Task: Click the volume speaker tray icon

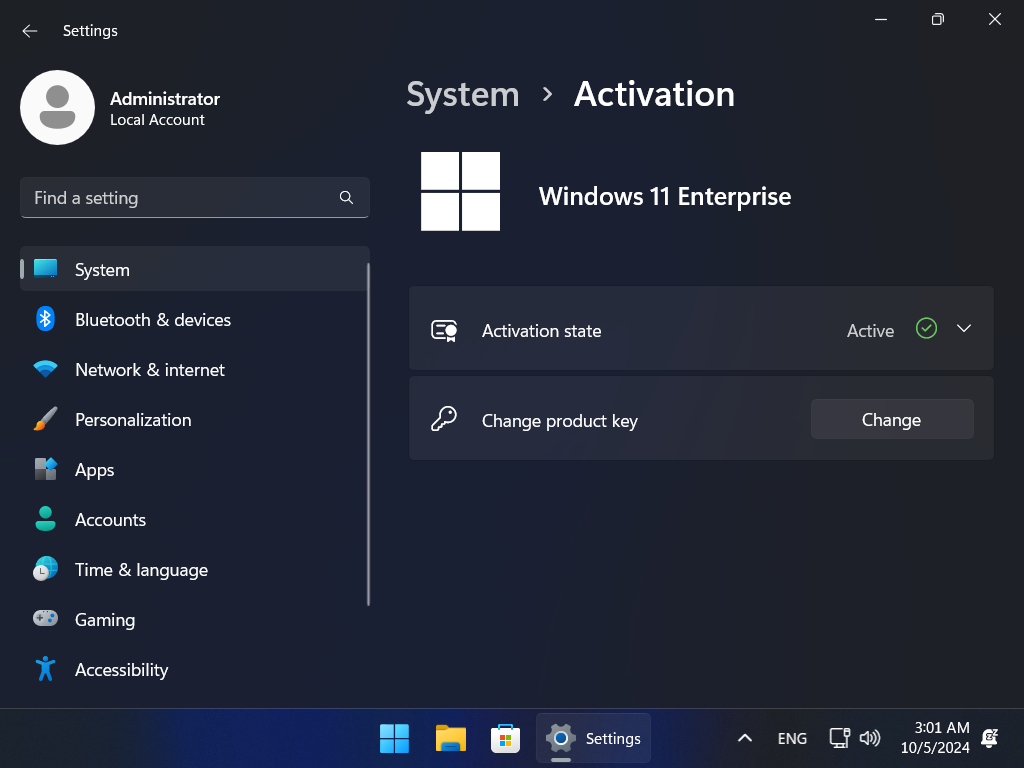Action: point(870,738)
